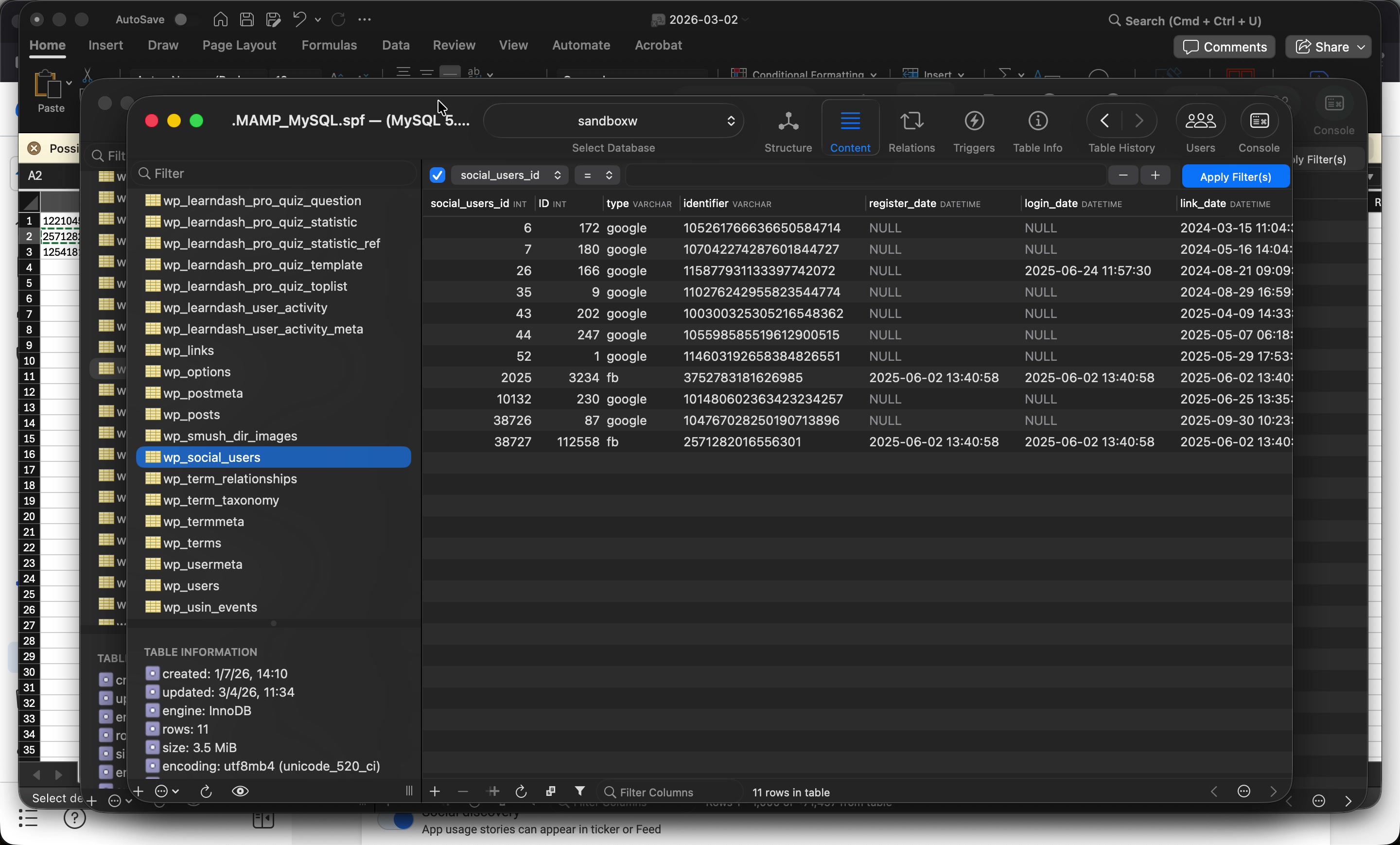Toggle the eye icon in sidebar footer
This screenshot has height=845, width=1400.
click(x=240, y=791)
